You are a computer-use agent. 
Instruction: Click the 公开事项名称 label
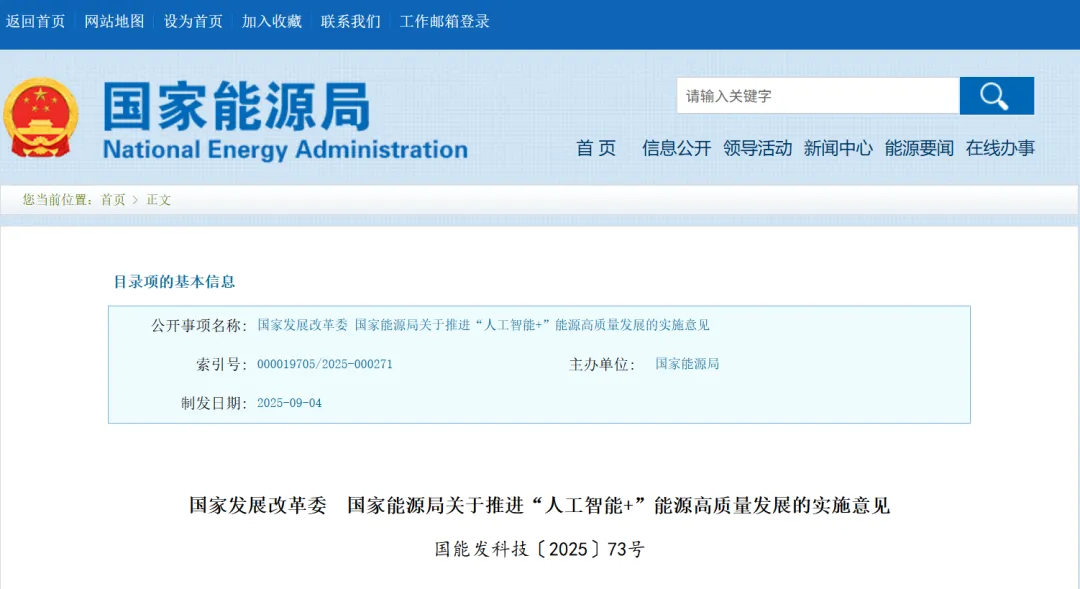point(199,325)
